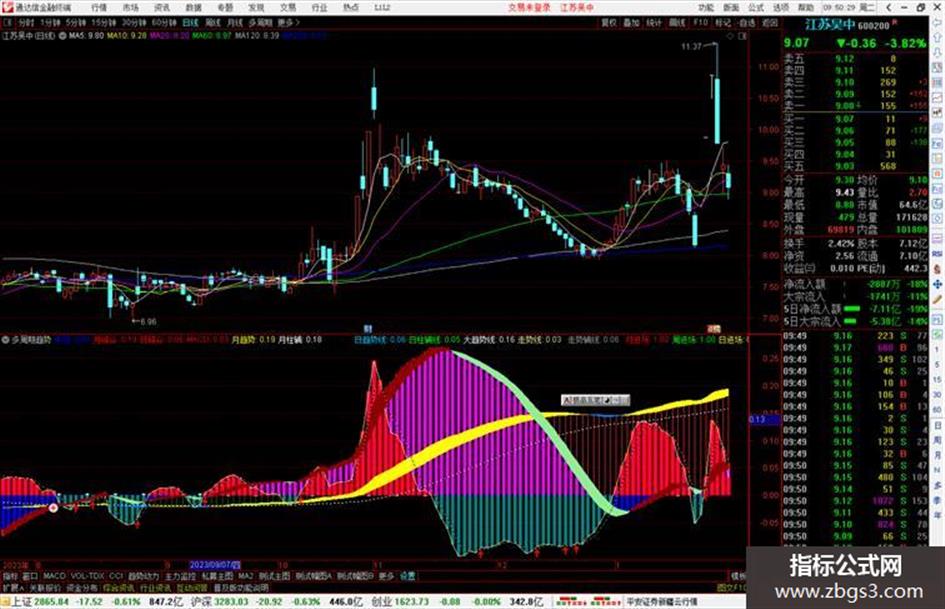Open the 交易 menu
The height and width of the screenshot is (609, 945).
288,7
